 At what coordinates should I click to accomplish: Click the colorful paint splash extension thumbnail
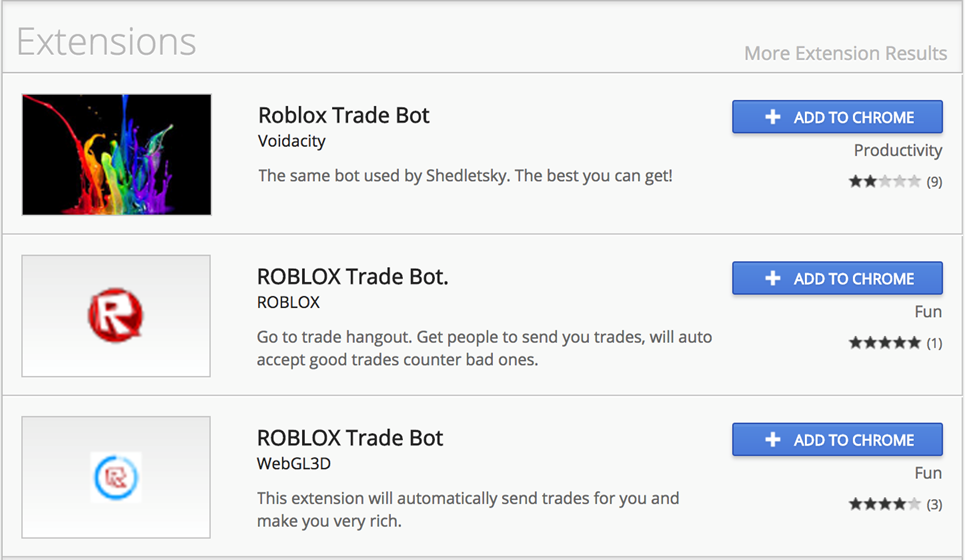pos(117,155)
